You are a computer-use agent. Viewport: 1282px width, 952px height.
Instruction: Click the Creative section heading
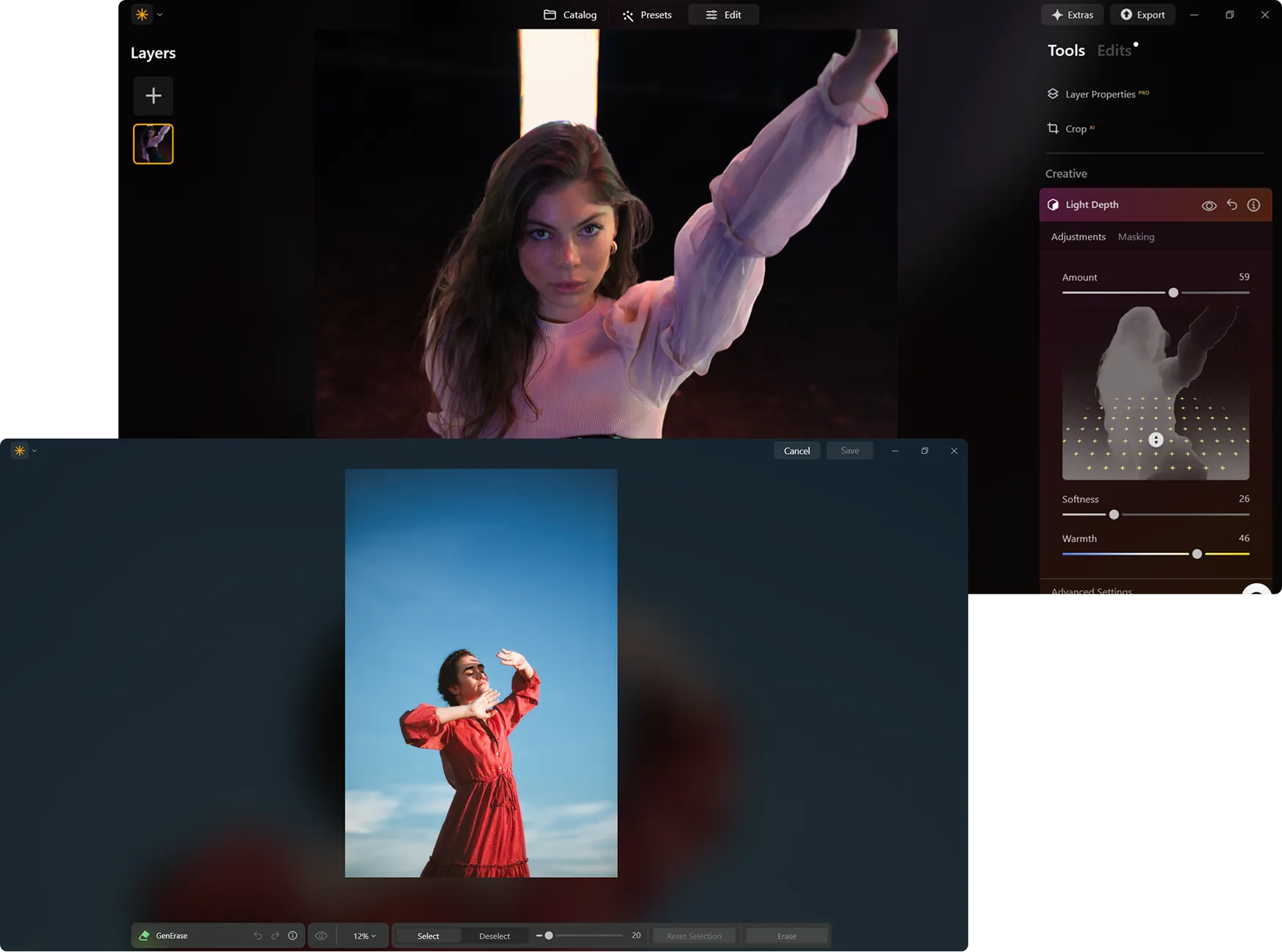[x=1066, y=174]
